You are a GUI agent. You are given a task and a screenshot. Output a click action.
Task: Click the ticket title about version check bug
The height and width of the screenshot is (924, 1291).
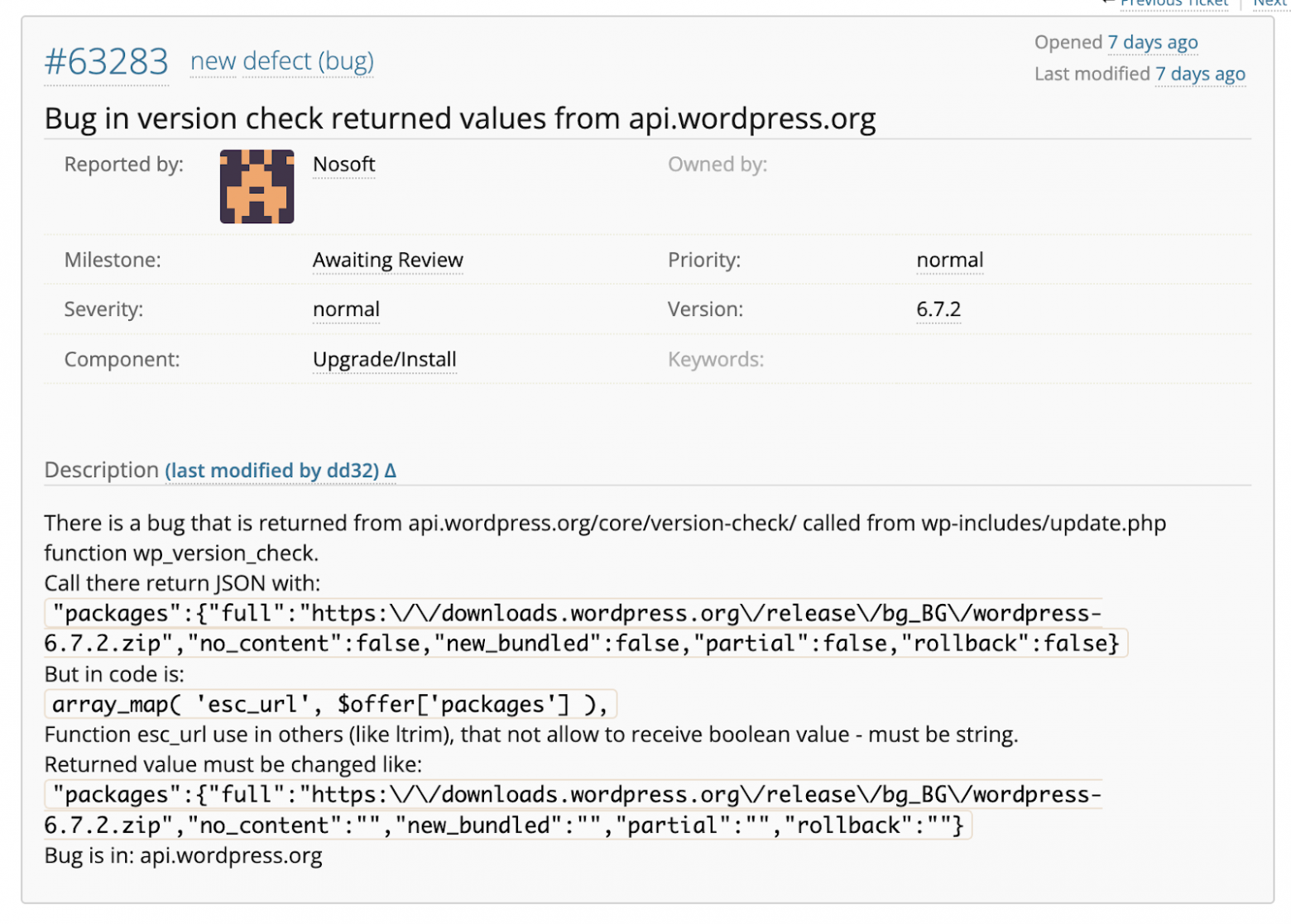[x=460, y=118]
